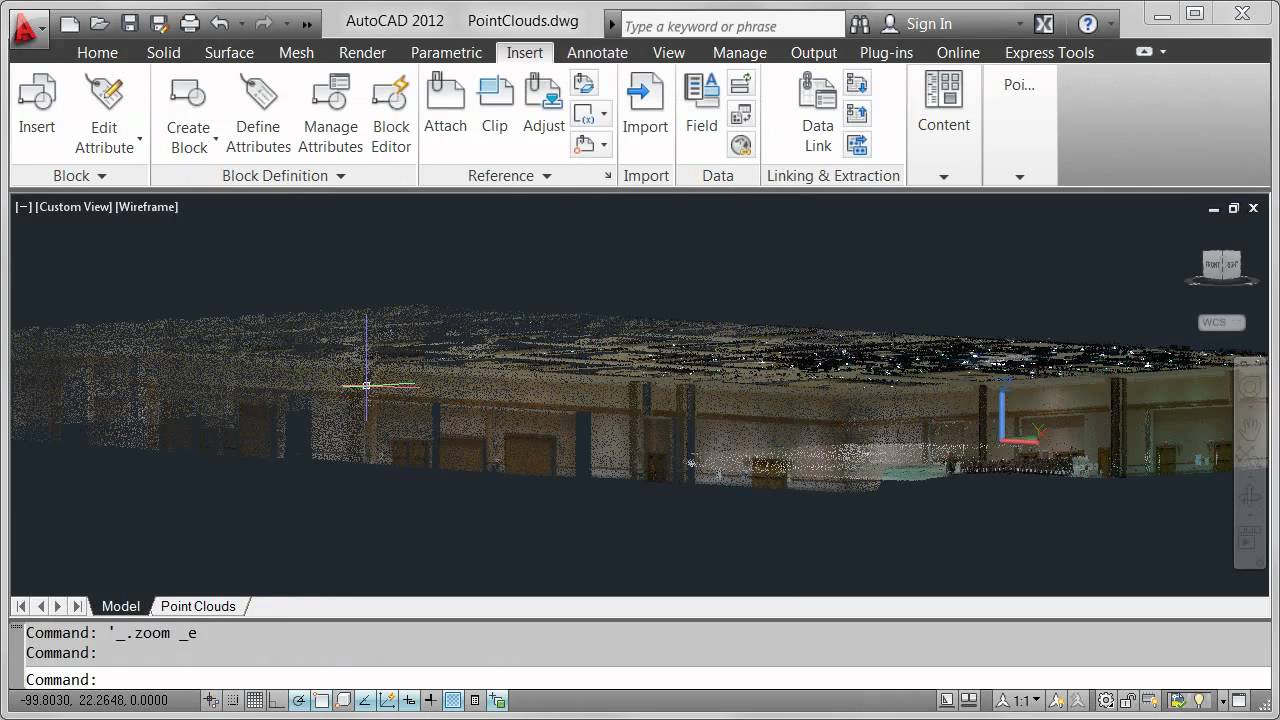The width and height of the screenshot is (1280, 720).
Task: Click the [Wireframe] visual style control
Action: click(147, 207)
